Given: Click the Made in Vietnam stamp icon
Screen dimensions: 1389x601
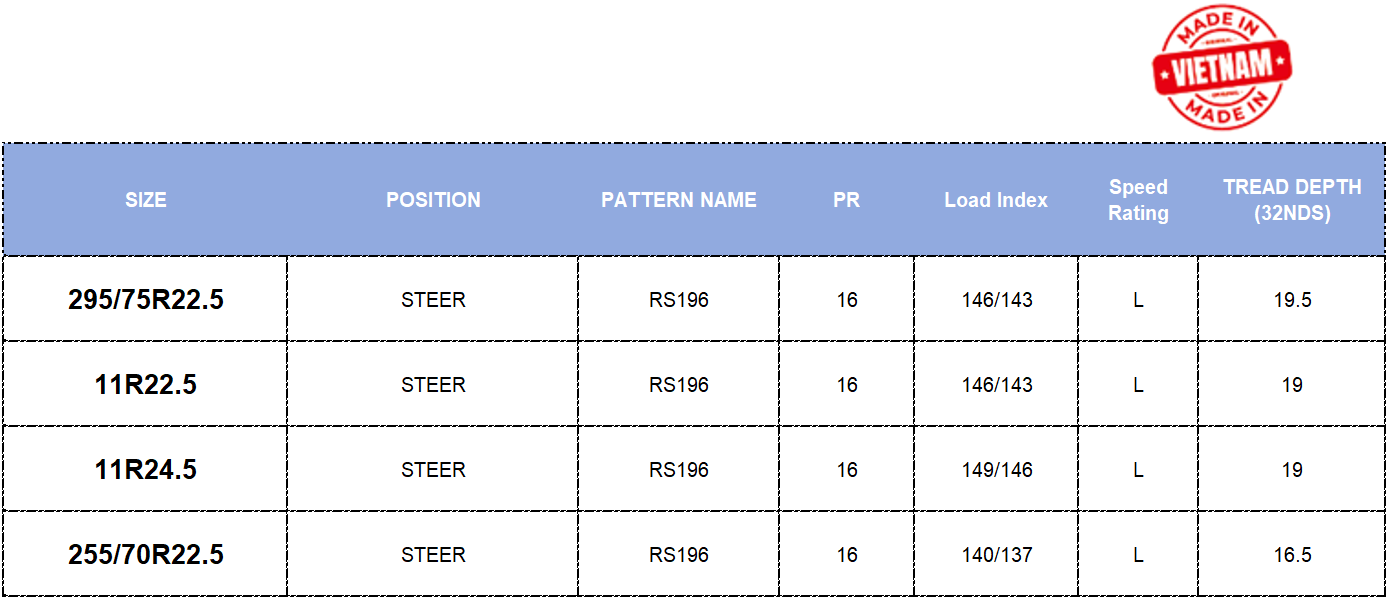Looking at the screenshot, I should (x=1221, y=67).
